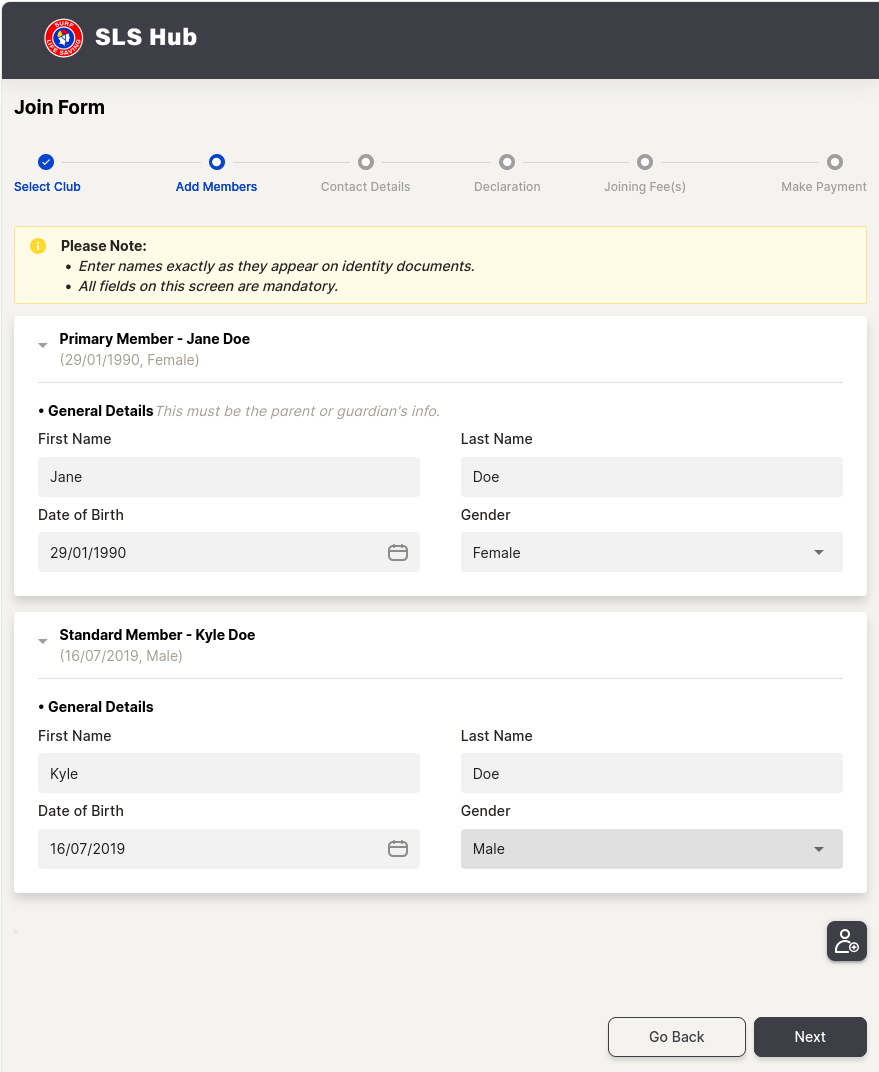This screenshot has height=1072, width=879.
Task: Click the 'Please Note:' heading
Action: [104, 245]
